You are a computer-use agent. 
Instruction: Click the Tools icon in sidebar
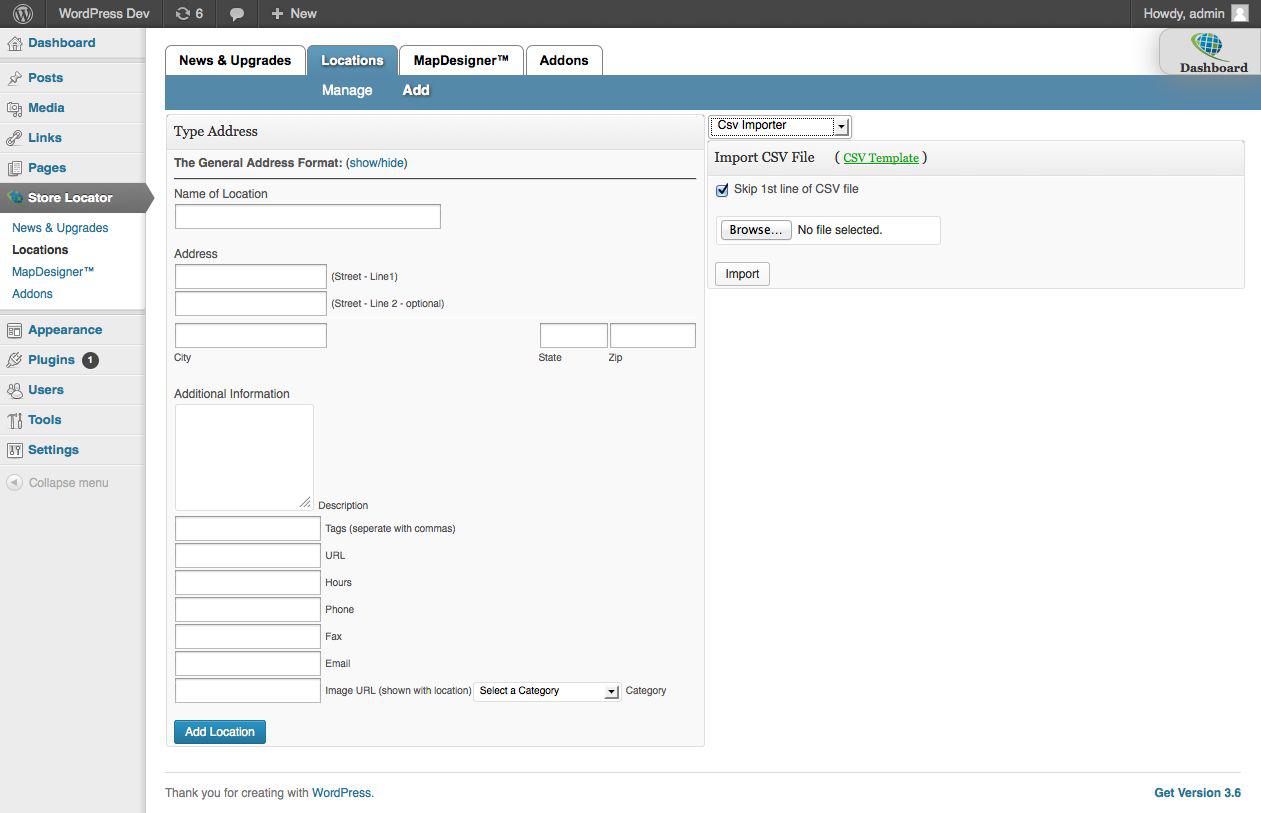pos(14,420)
